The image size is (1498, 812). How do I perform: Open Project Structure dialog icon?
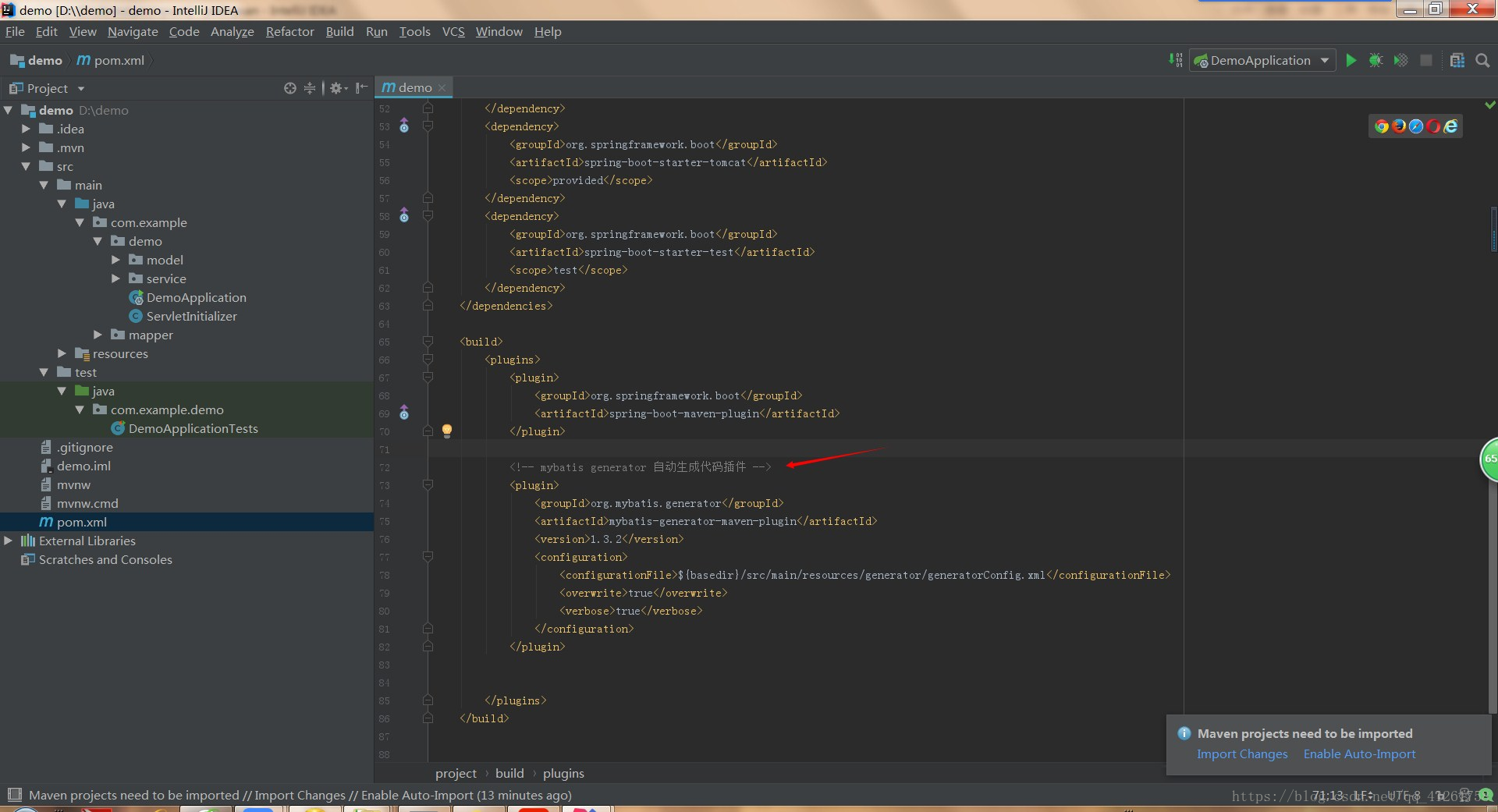click(1457, 60)
